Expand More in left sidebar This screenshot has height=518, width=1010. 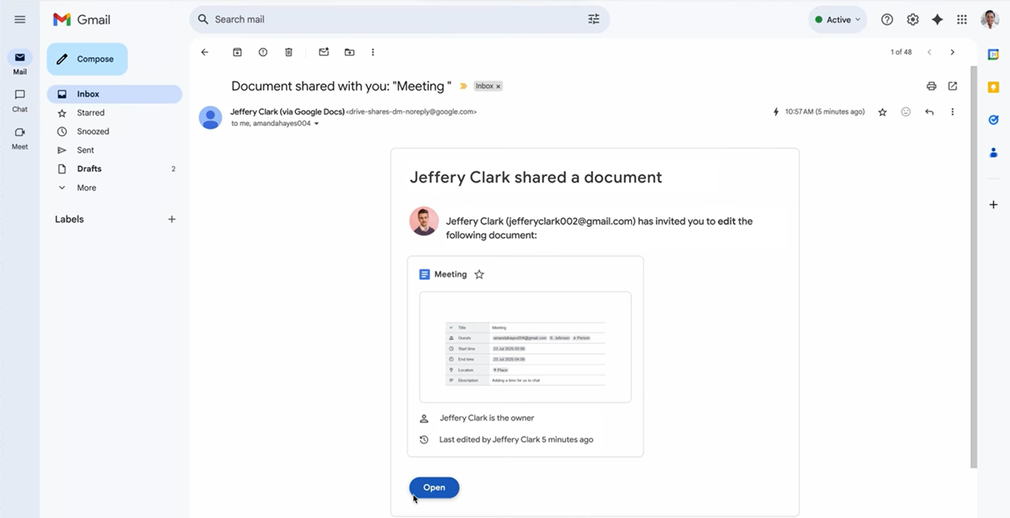(86, 188)
